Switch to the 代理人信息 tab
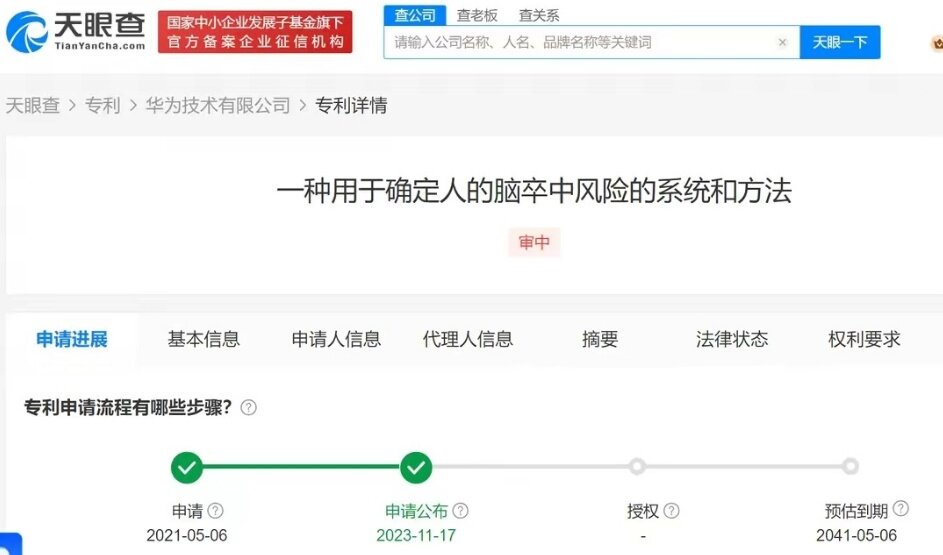943x555 pixels. click(x=468, y=339)
